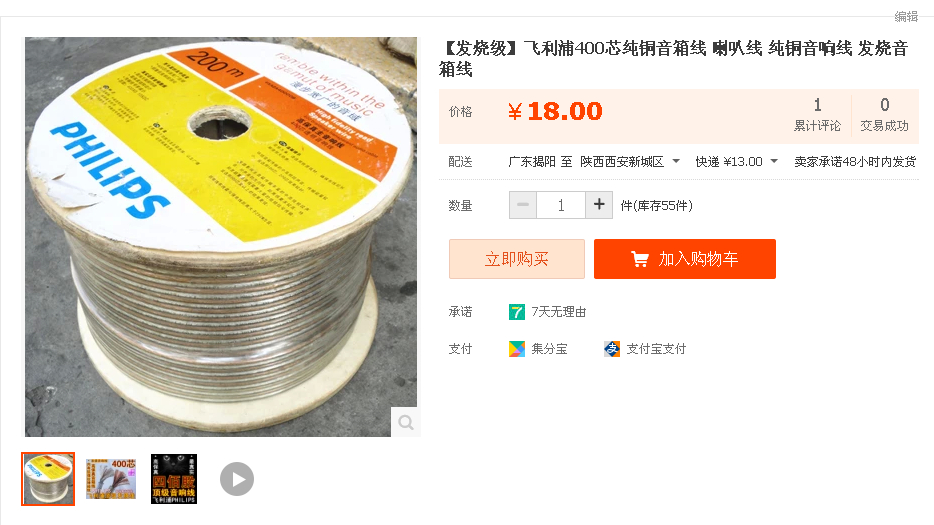Play the product video thumbnail

tap(237, 479)
